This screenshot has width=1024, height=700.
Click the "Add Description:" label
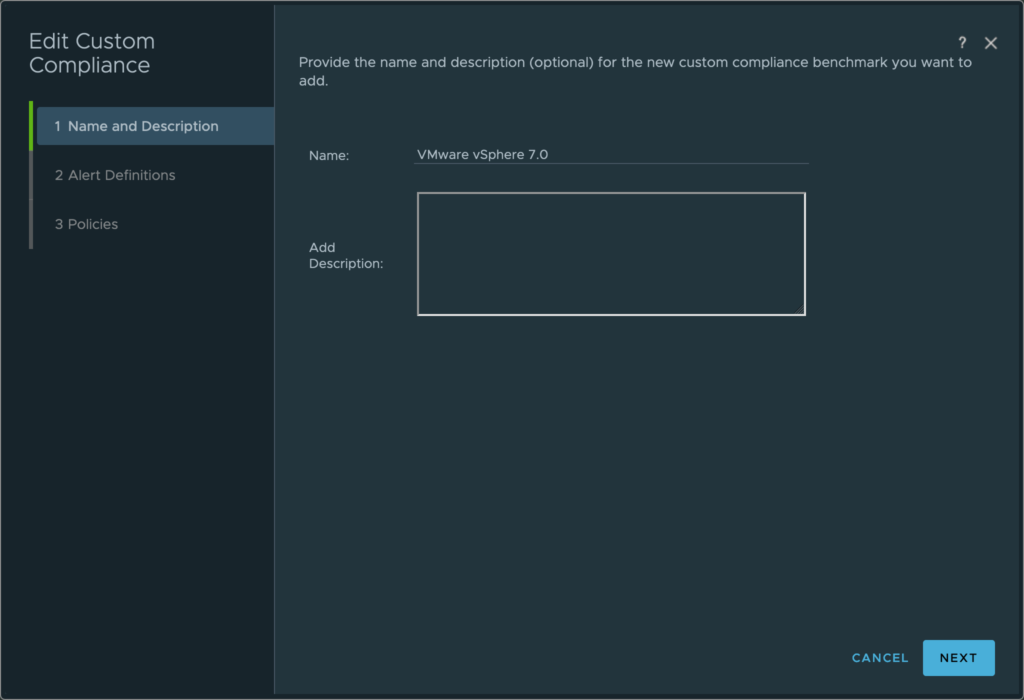click(346, 255)
